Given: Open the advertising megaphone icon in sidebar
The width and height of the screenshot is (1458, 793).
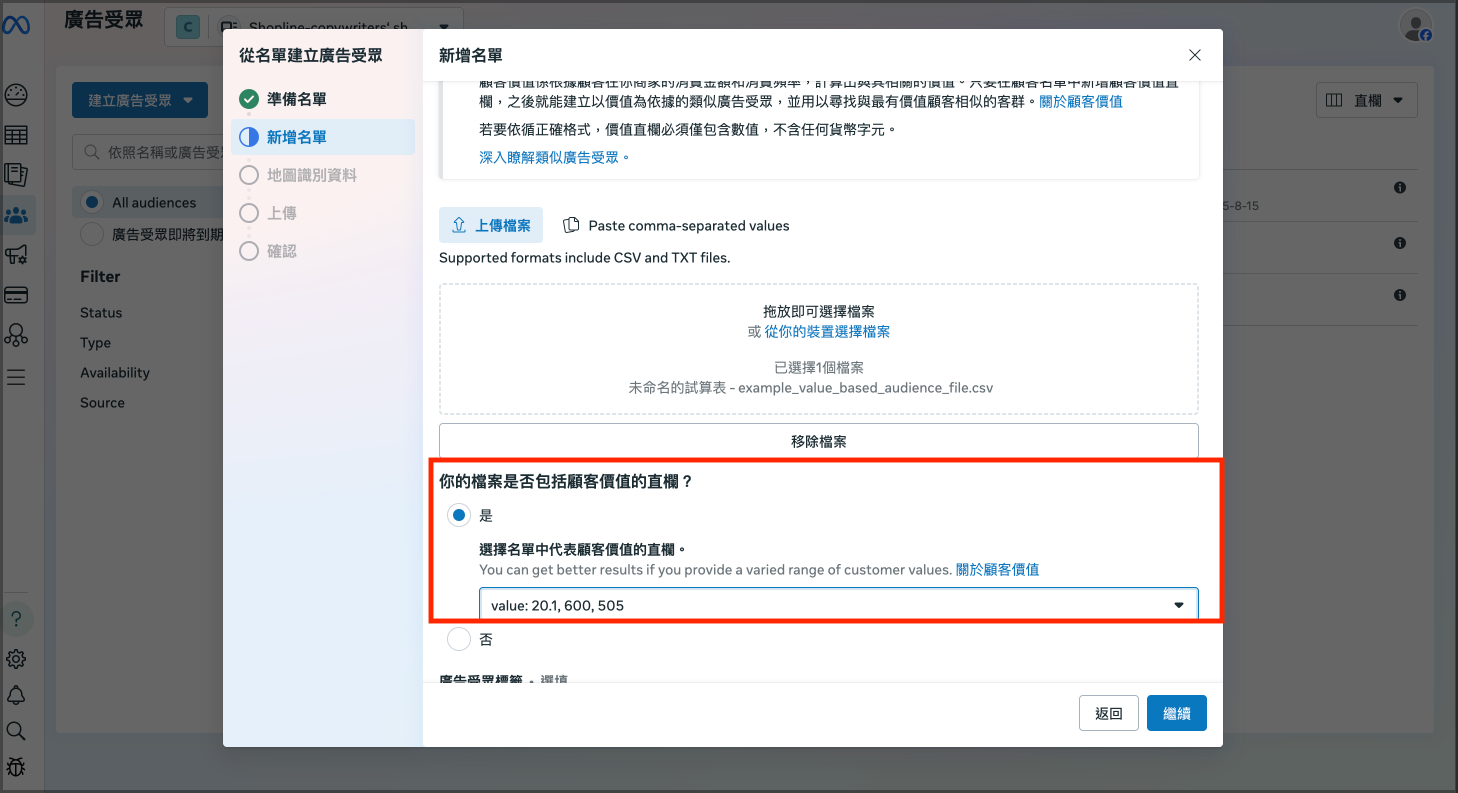Looking at the screenshot, I should pos(16,255).
